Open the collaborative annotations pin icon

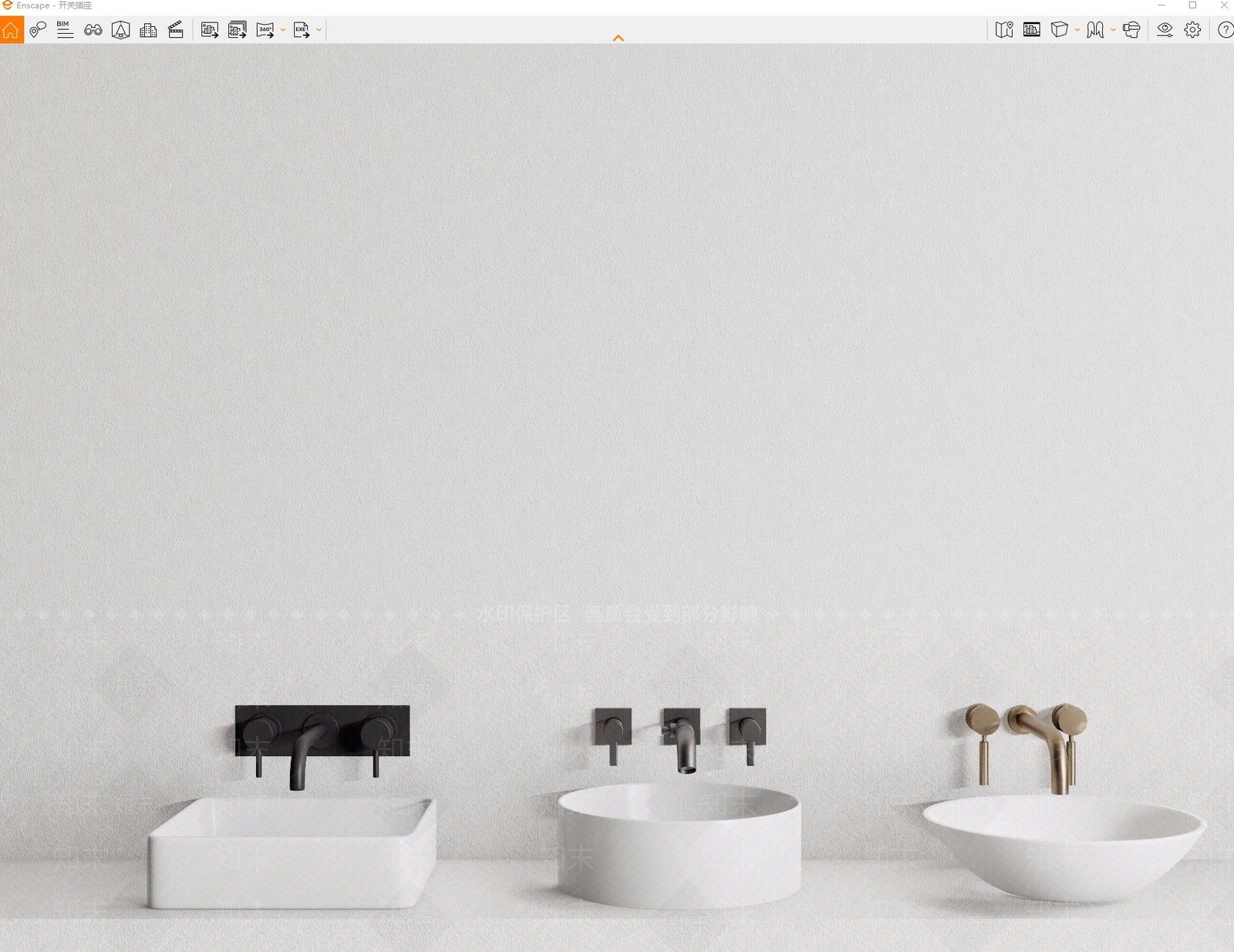[x=38, y=30]
